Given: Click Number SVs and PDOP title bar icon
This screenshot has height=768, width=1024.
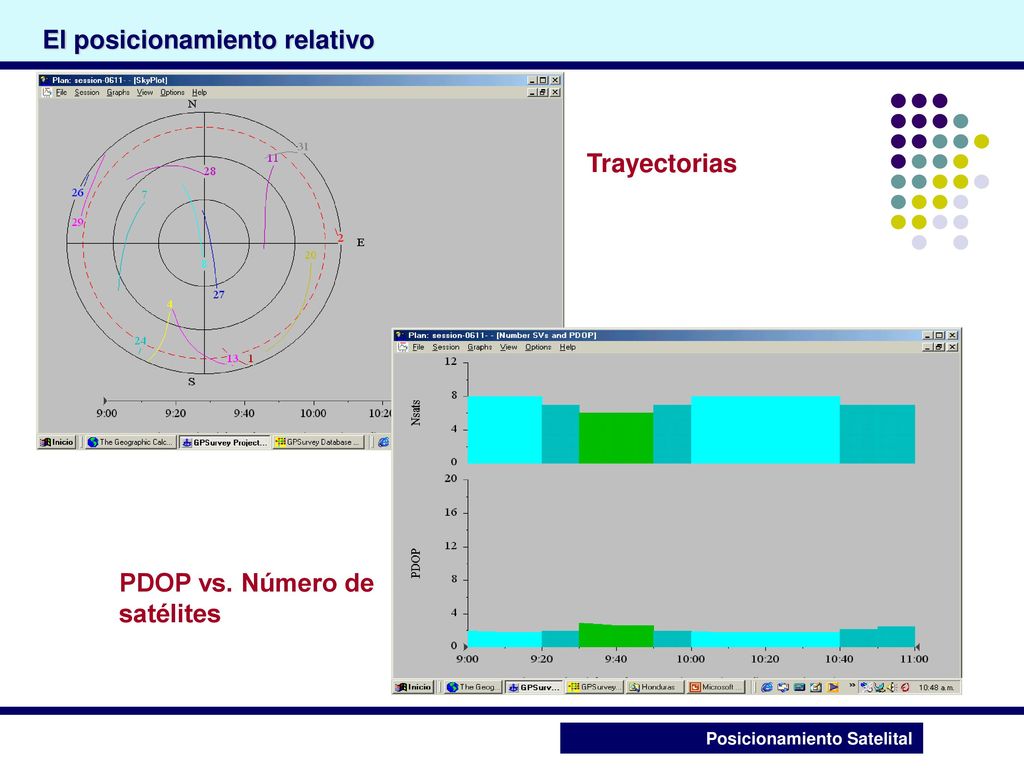Looking at the screenshot, I should (400, 335).
